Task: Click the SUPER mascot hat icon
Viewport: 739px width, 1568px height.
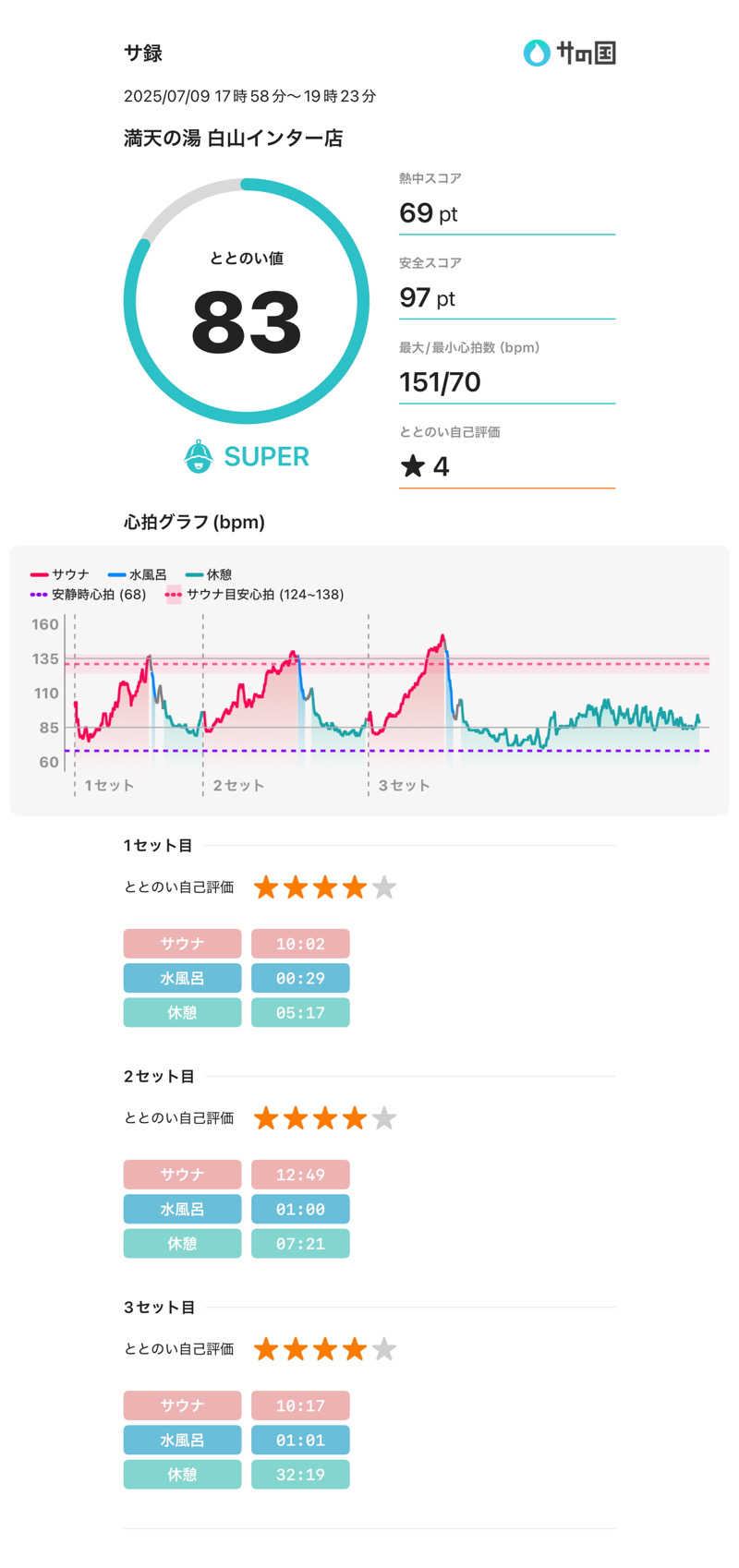Action: click(x=199, y=456)
